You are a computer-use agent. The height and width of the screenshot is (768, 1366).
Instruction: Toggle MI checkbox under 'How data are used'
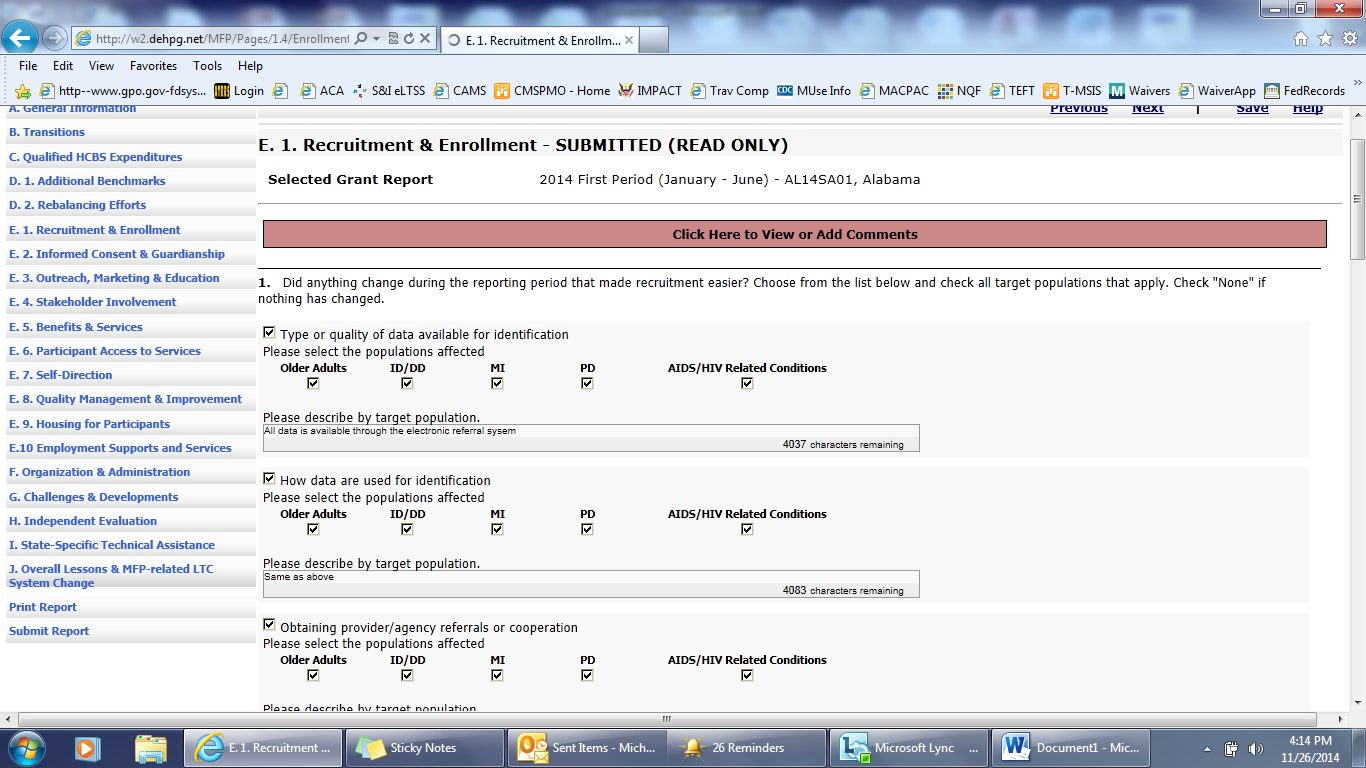(497, 529)
